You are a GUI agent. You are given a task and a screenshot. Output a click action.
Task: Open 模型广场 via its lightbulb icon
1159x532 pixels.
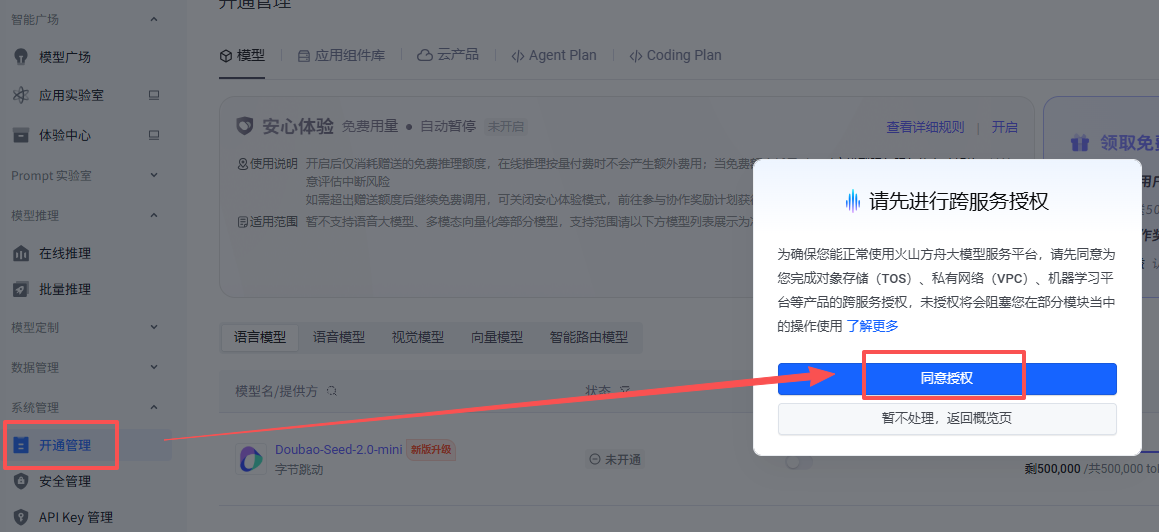(21, 57)
